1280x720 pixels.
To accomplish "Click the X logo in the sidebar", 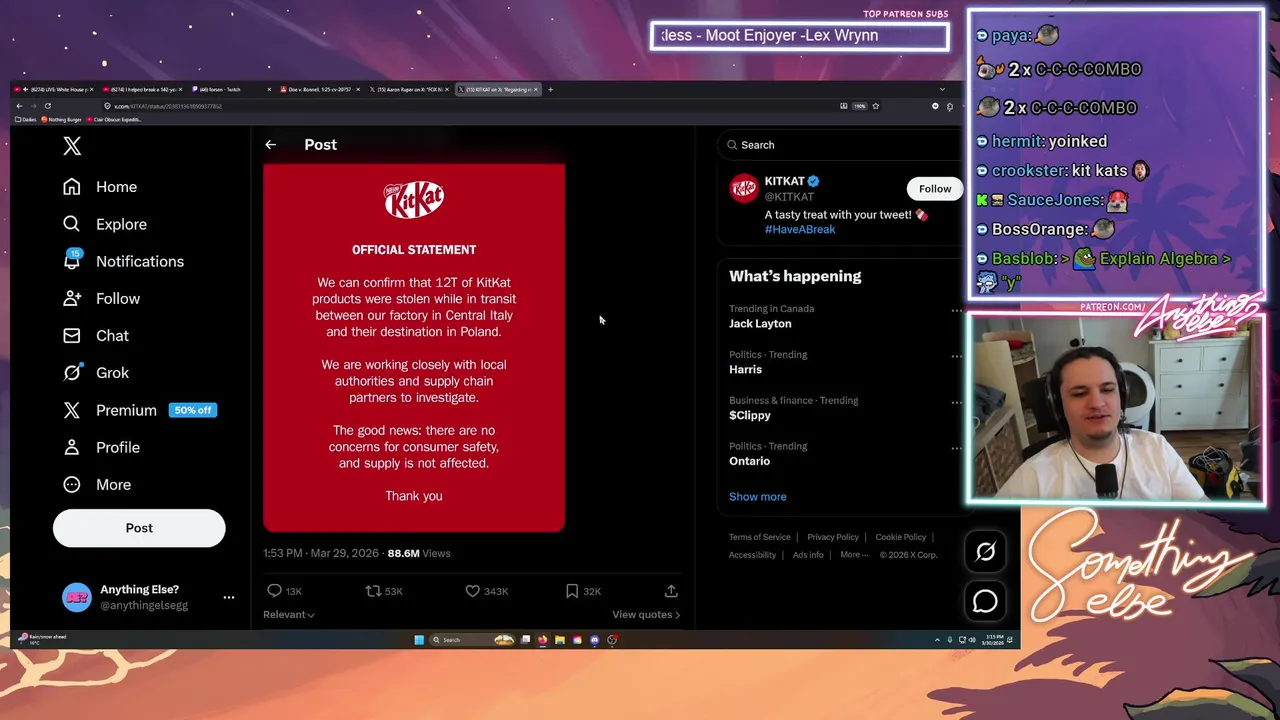I will [72, 146].
